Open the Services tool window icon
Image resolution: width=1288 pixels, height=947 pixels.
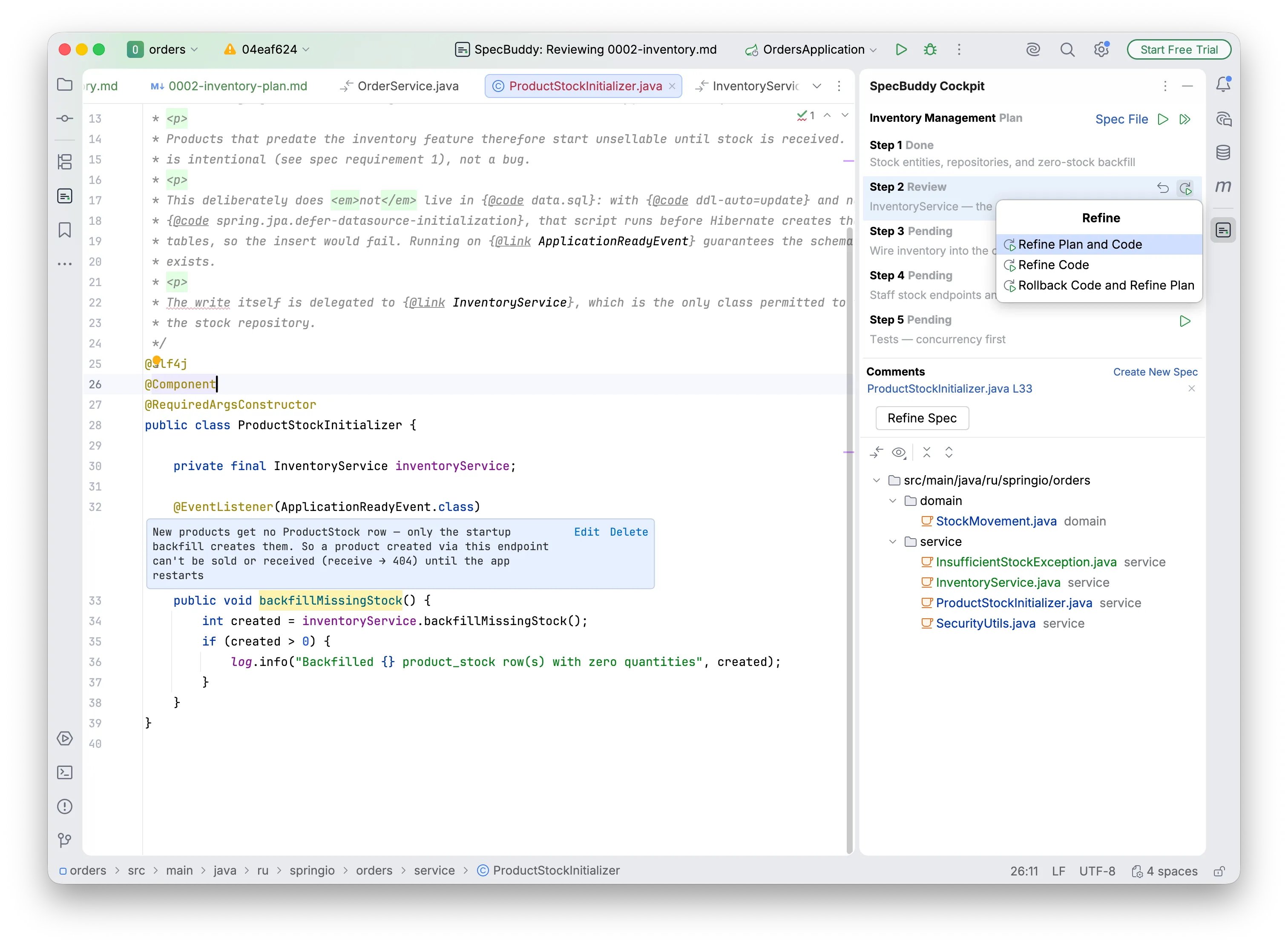tap(65, 738)
